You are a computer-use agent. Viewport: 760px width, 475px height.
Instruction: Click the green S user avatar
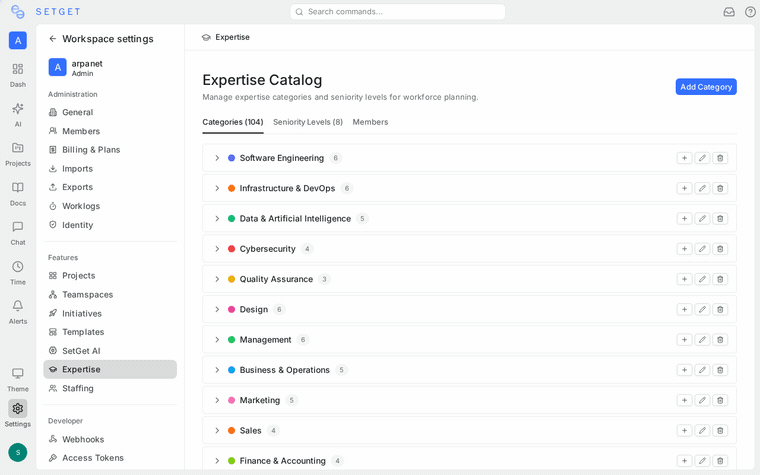(x=18, y=452)
